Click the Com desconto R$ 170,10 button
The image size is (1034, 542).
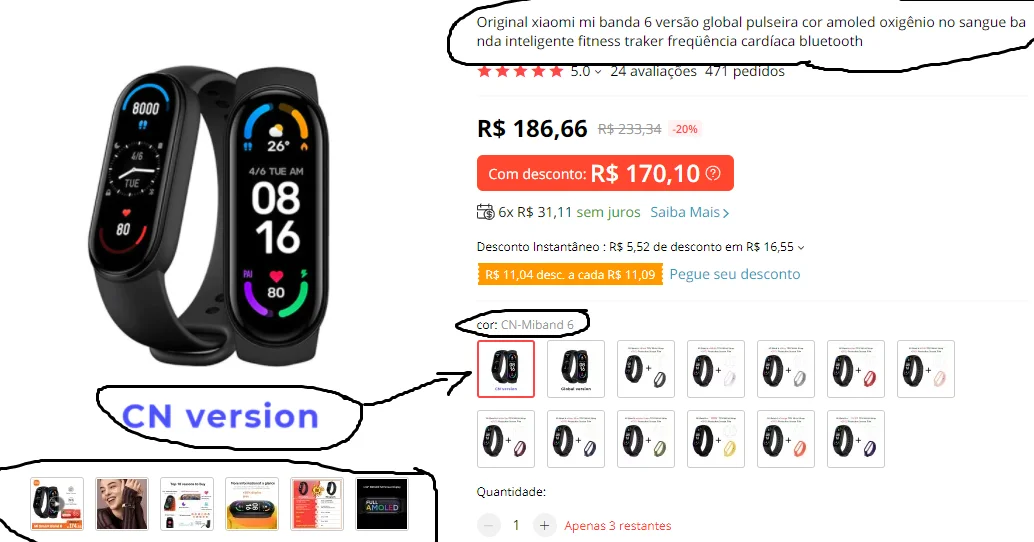coord(605,173)
